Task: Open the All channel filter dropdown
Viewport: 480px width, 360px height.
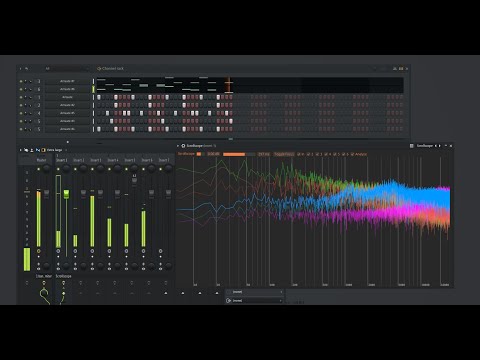Action: (67, 69)
